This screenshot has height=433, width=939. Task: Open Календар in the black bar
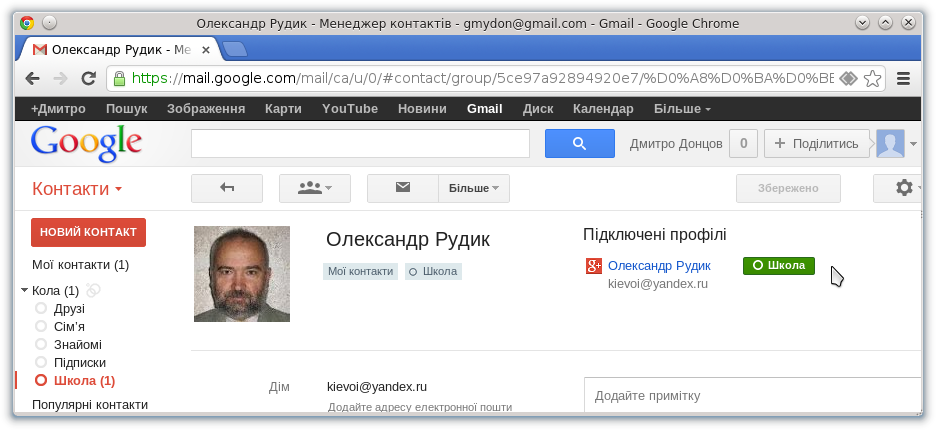coord(603,109)
